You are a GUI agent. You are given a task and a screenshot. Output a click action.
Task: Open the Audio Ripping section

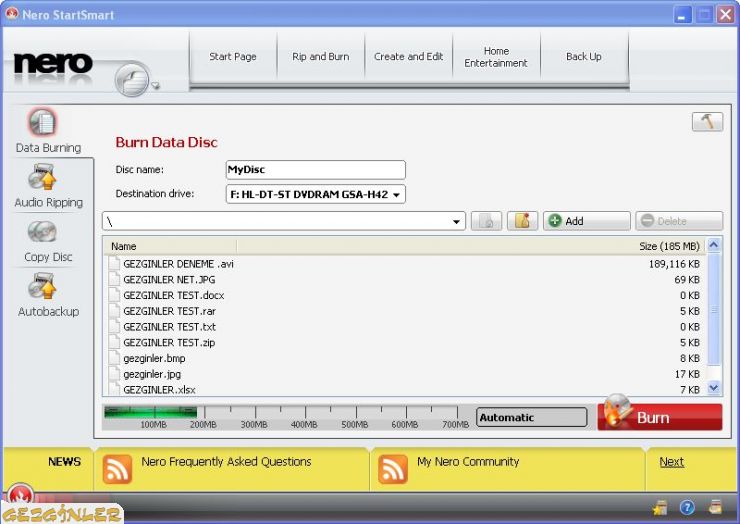click(48, 186)
